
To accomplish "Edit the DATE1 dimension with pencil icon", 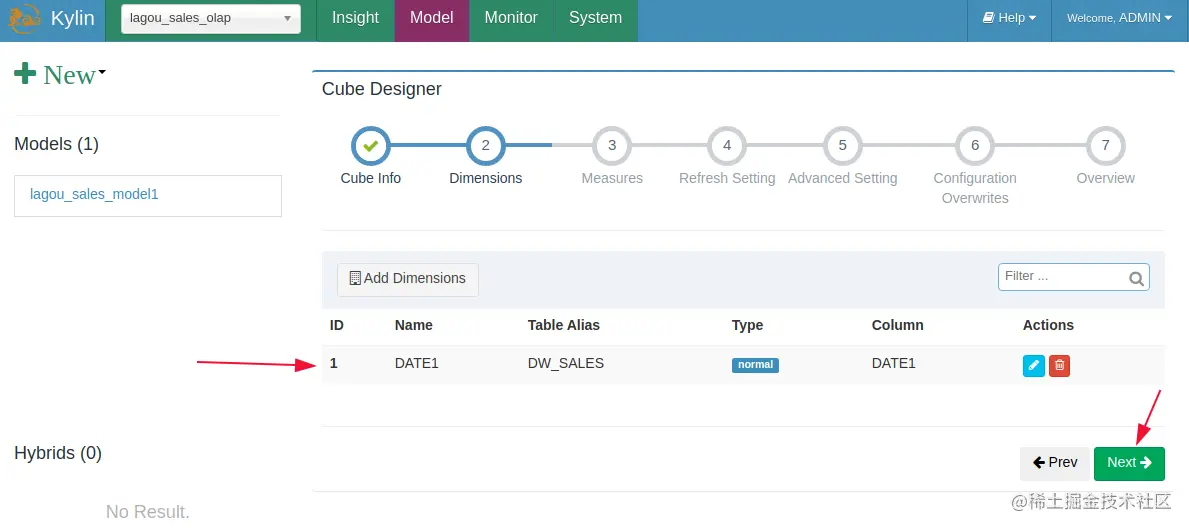I will (1033, 366).
